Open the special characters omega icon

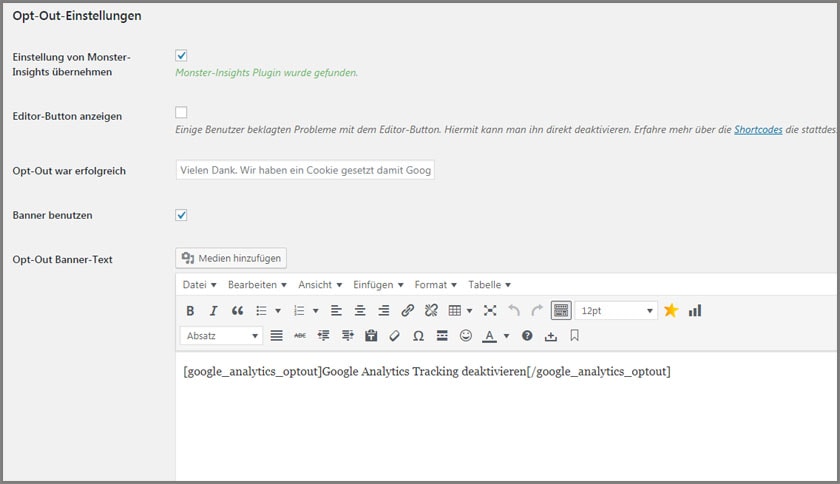click(x=418, y=336)
